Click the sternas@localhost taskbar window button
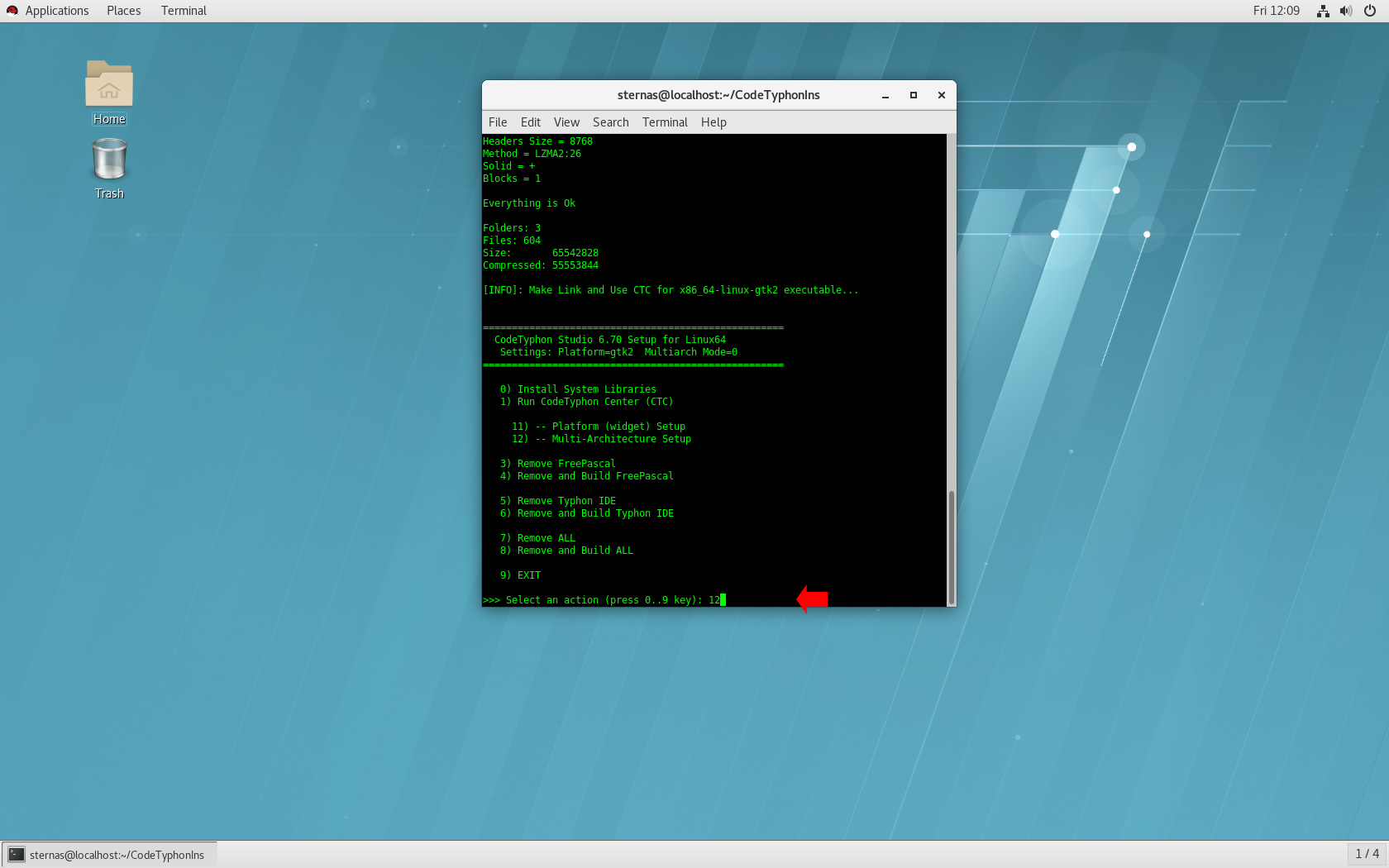 pyautogui.click(x=110, y=855)
